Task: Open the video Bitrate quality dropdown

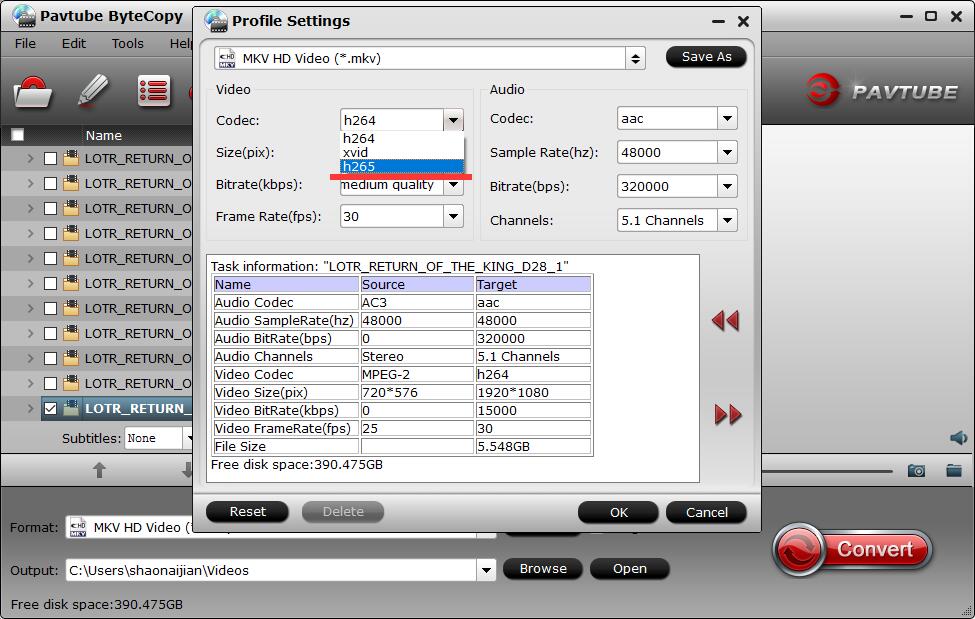Action: [x=453, y=185]
